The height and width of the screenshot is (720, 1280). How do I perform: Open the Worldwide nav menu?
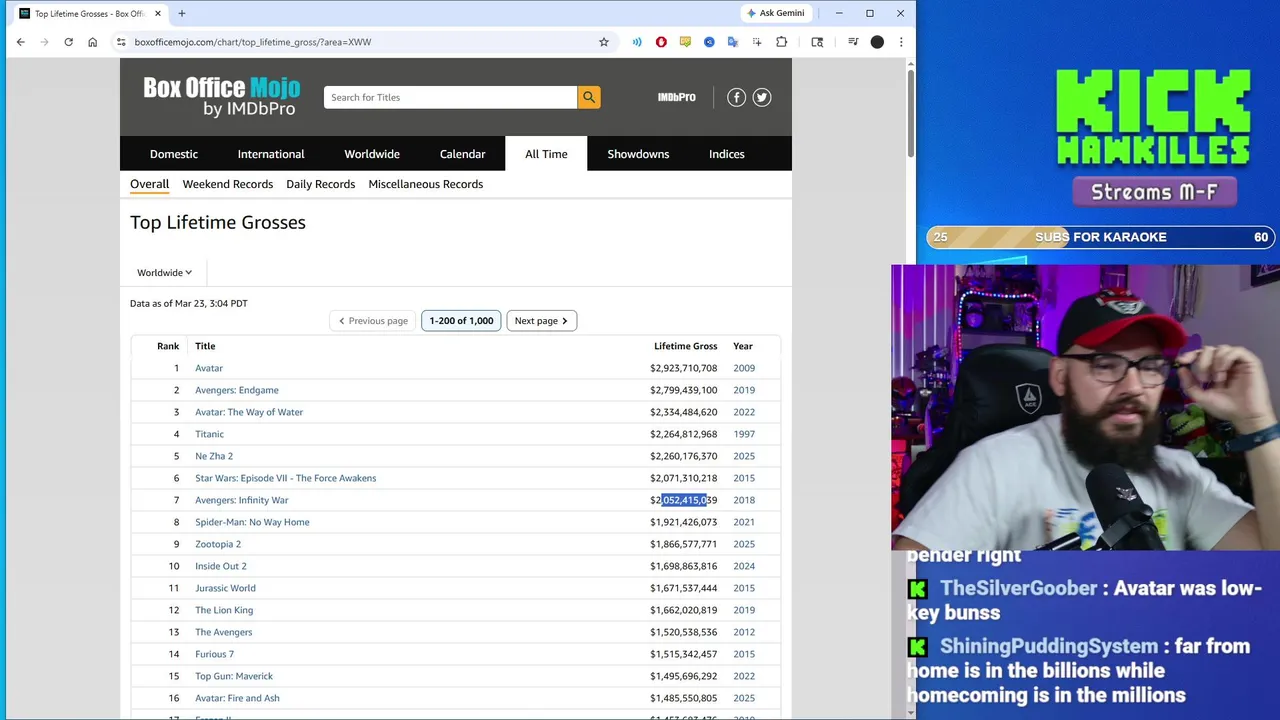(372, 154)
